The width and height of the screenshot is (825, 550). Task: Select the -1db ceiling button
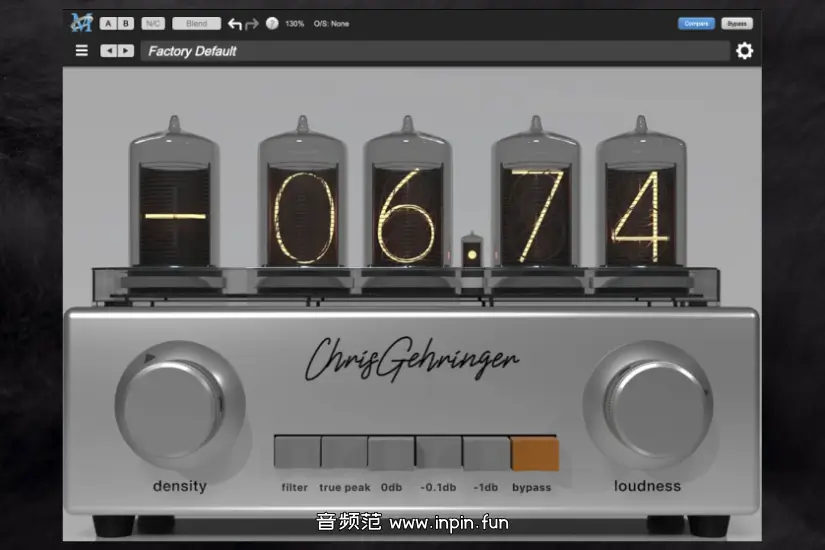click(x=486, y=452)
